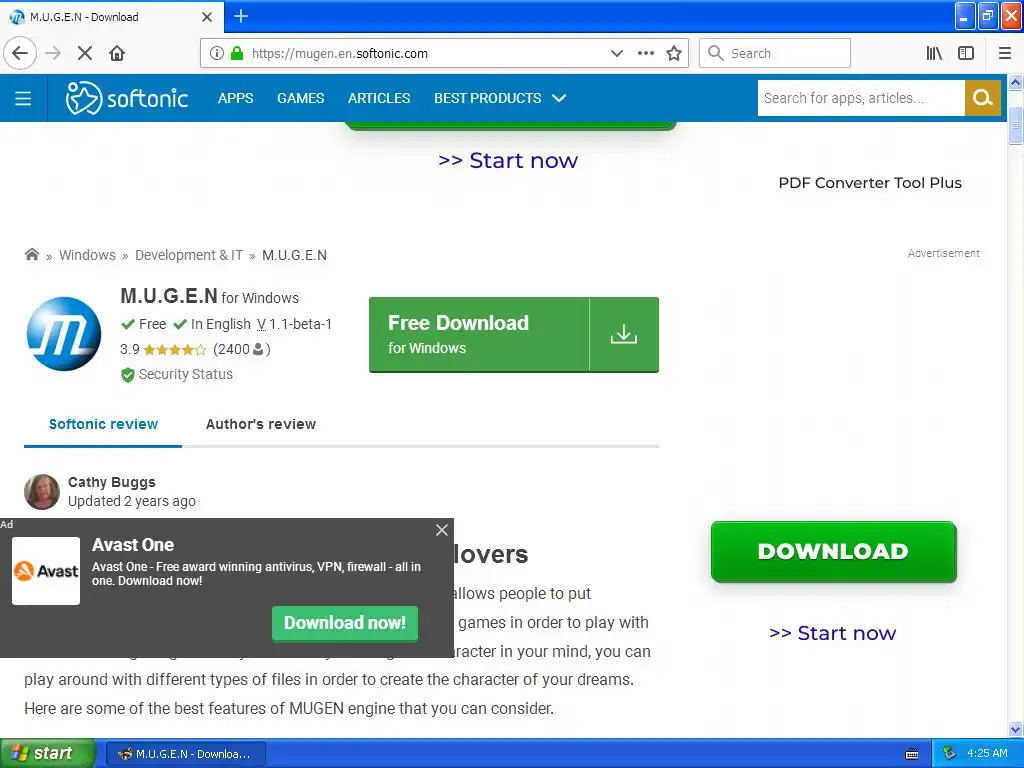The image size is (1024, 768).
Task: Open the page actions three-dot menu
Action: point(645,53)
